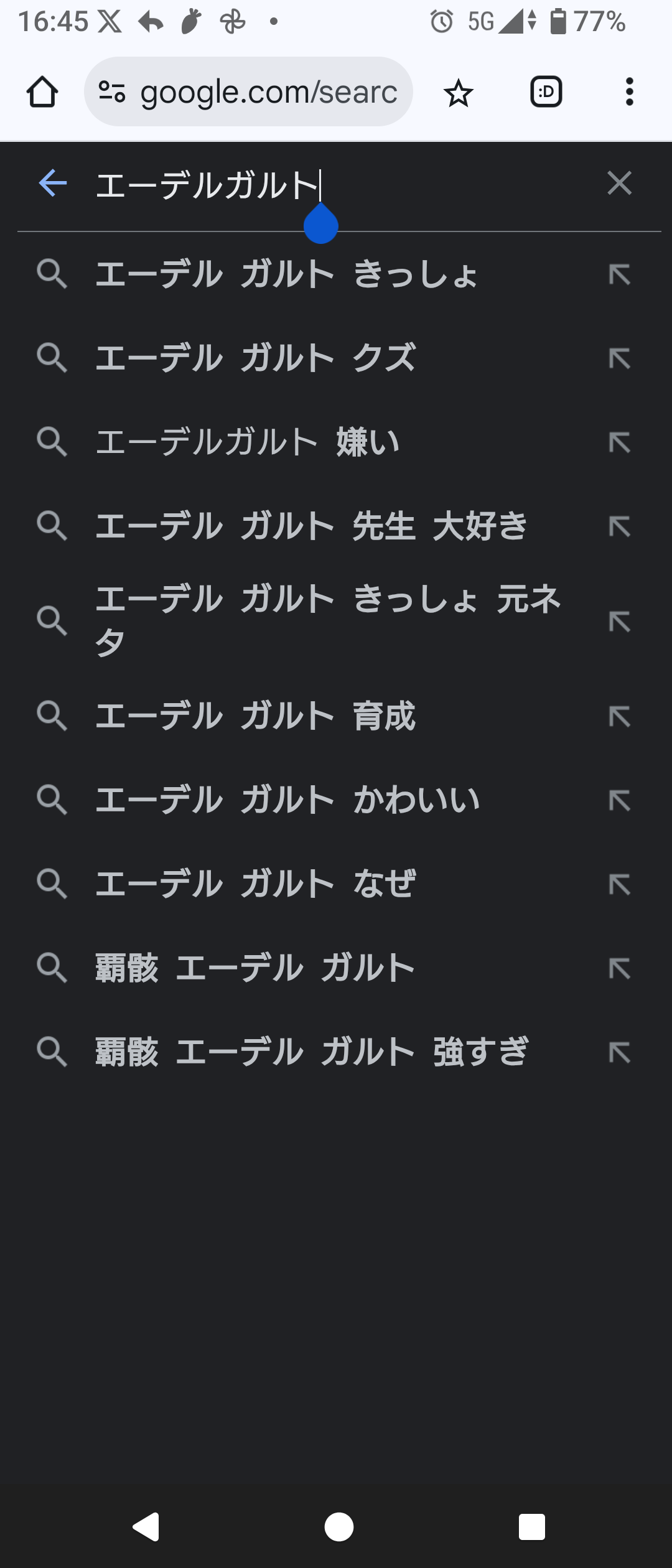The height and width of the screenshot is (1568, 672).
Task: Open site info icon in address bar
Action: pyautogui.click(x=112, y=92)
